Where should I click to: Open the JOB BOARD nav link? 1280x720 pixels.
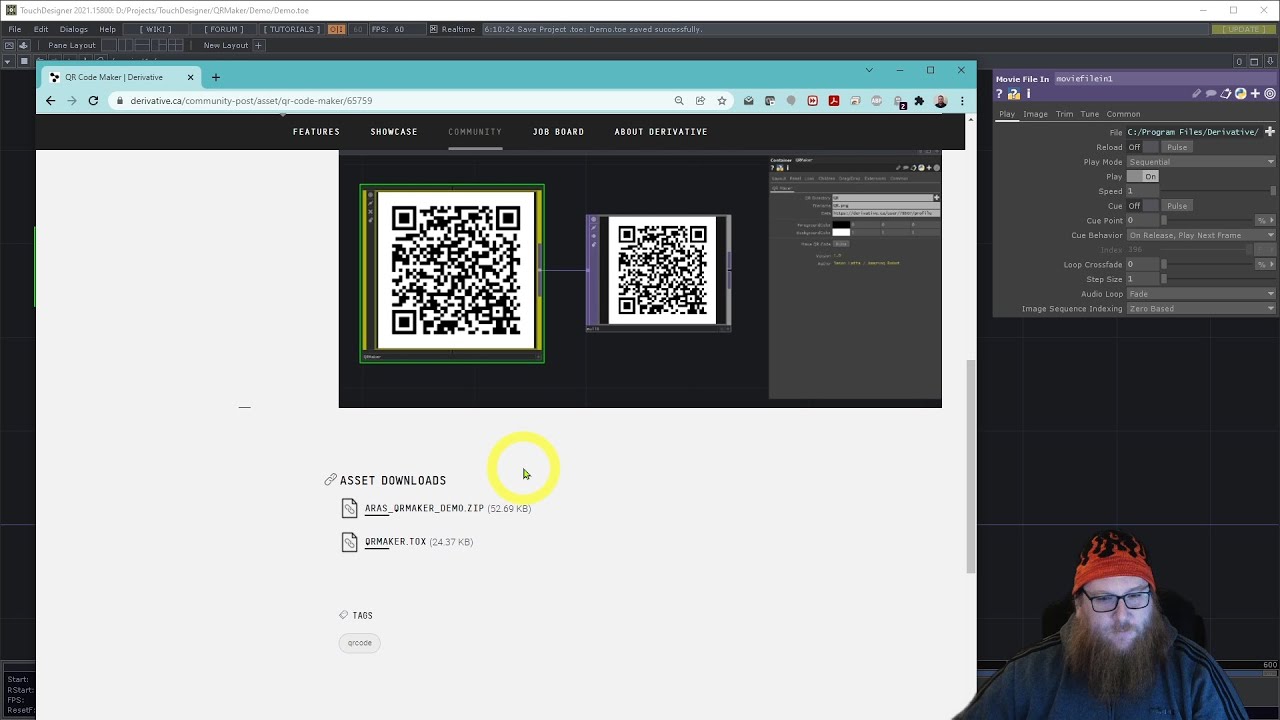(x=558, y=132)
